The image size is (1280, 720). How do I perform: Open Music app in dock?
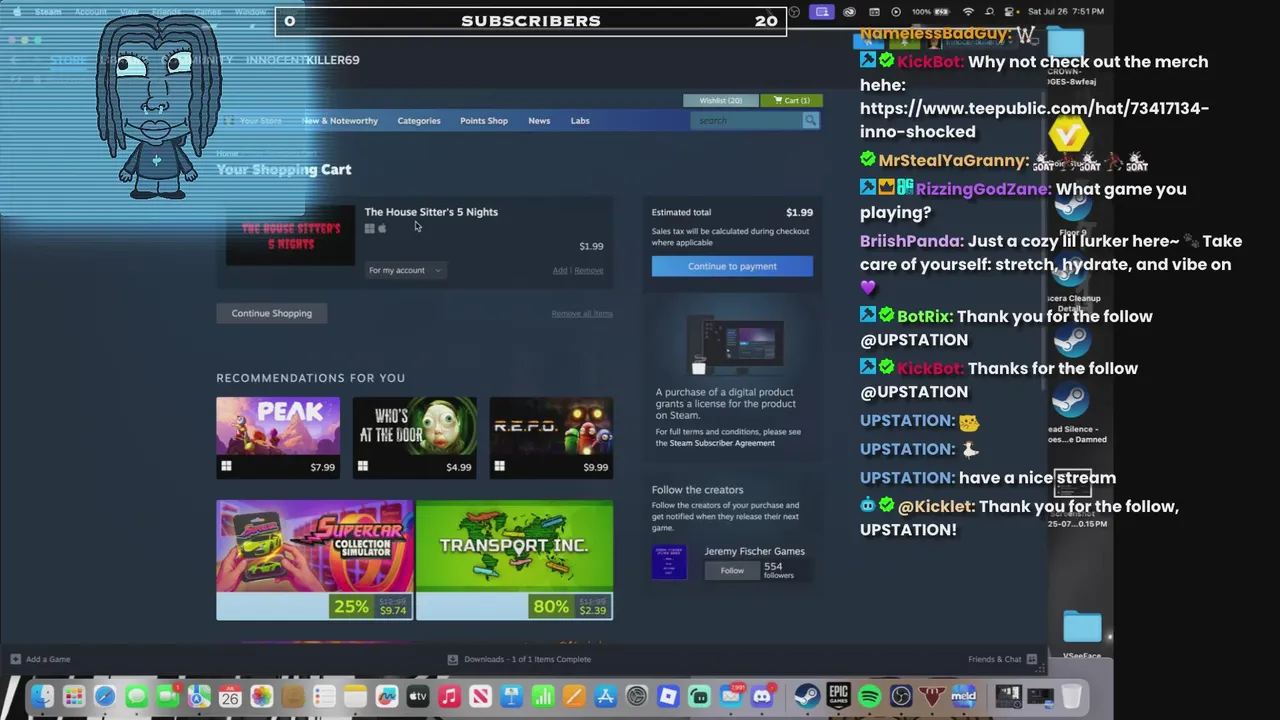[449, 696]
